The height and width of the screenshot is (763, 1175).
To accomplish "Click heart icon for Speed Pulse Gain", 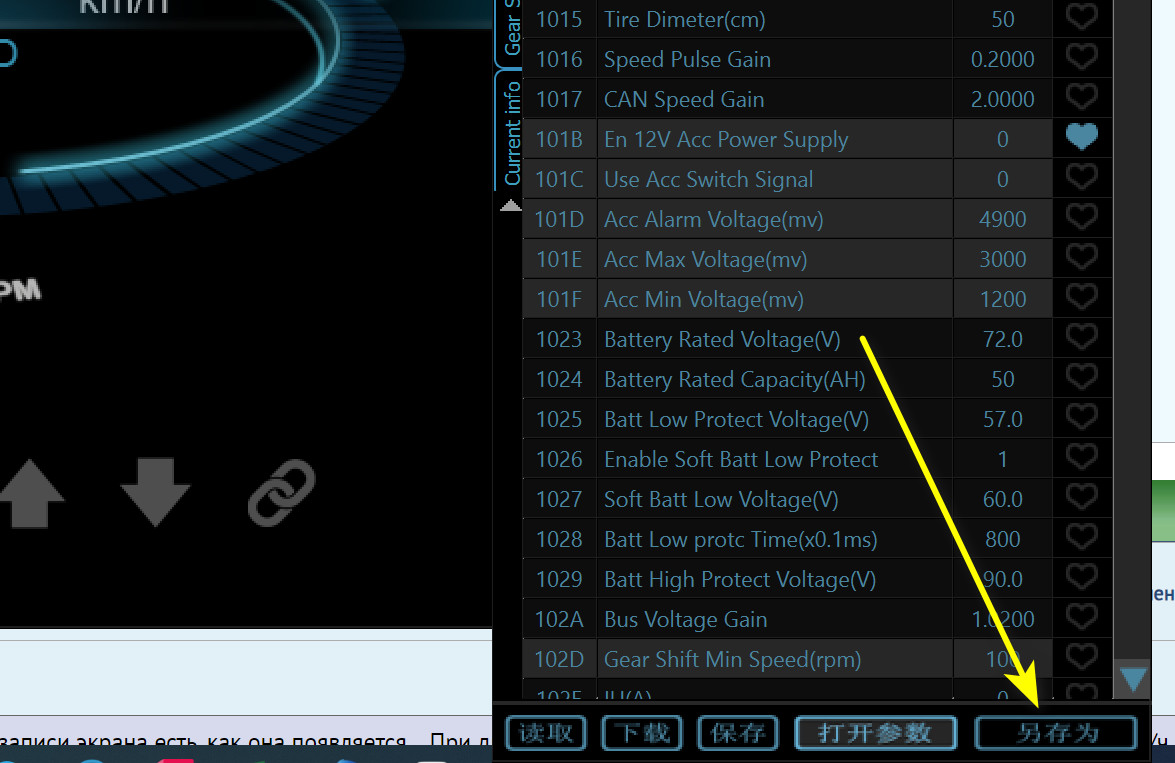I will click(x=1081, y=58).
